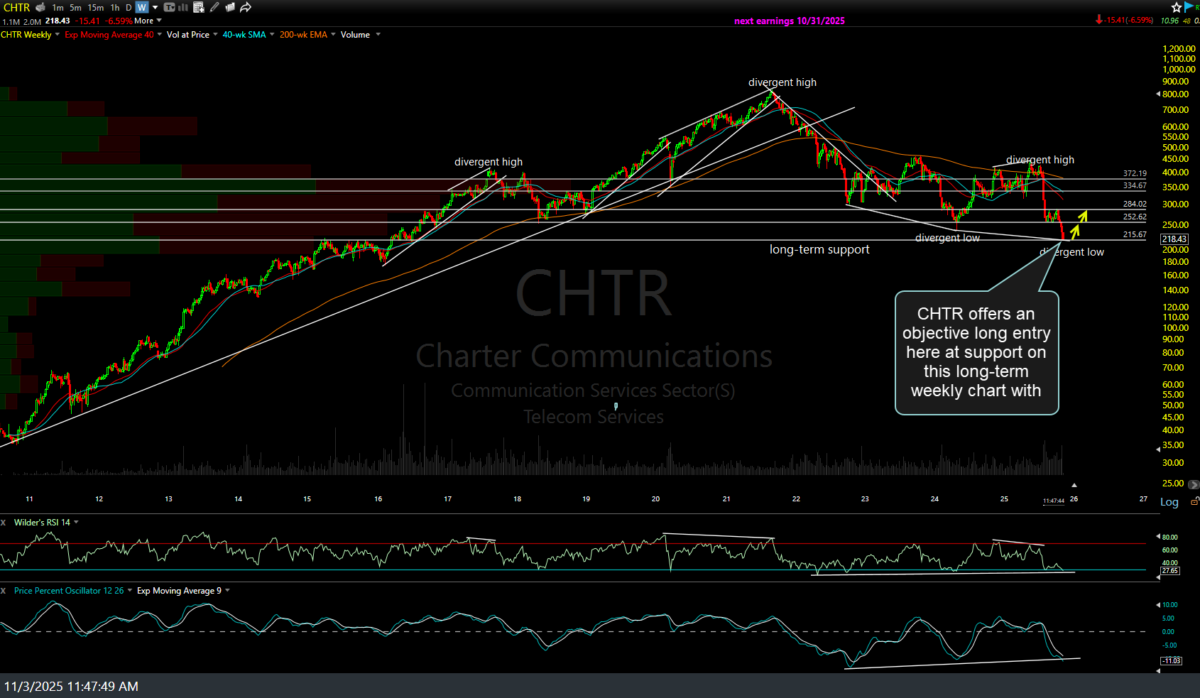Screen dimensions: 1200x698
Task: Click the blue flag icon
Action: [x=1189, y=7]
